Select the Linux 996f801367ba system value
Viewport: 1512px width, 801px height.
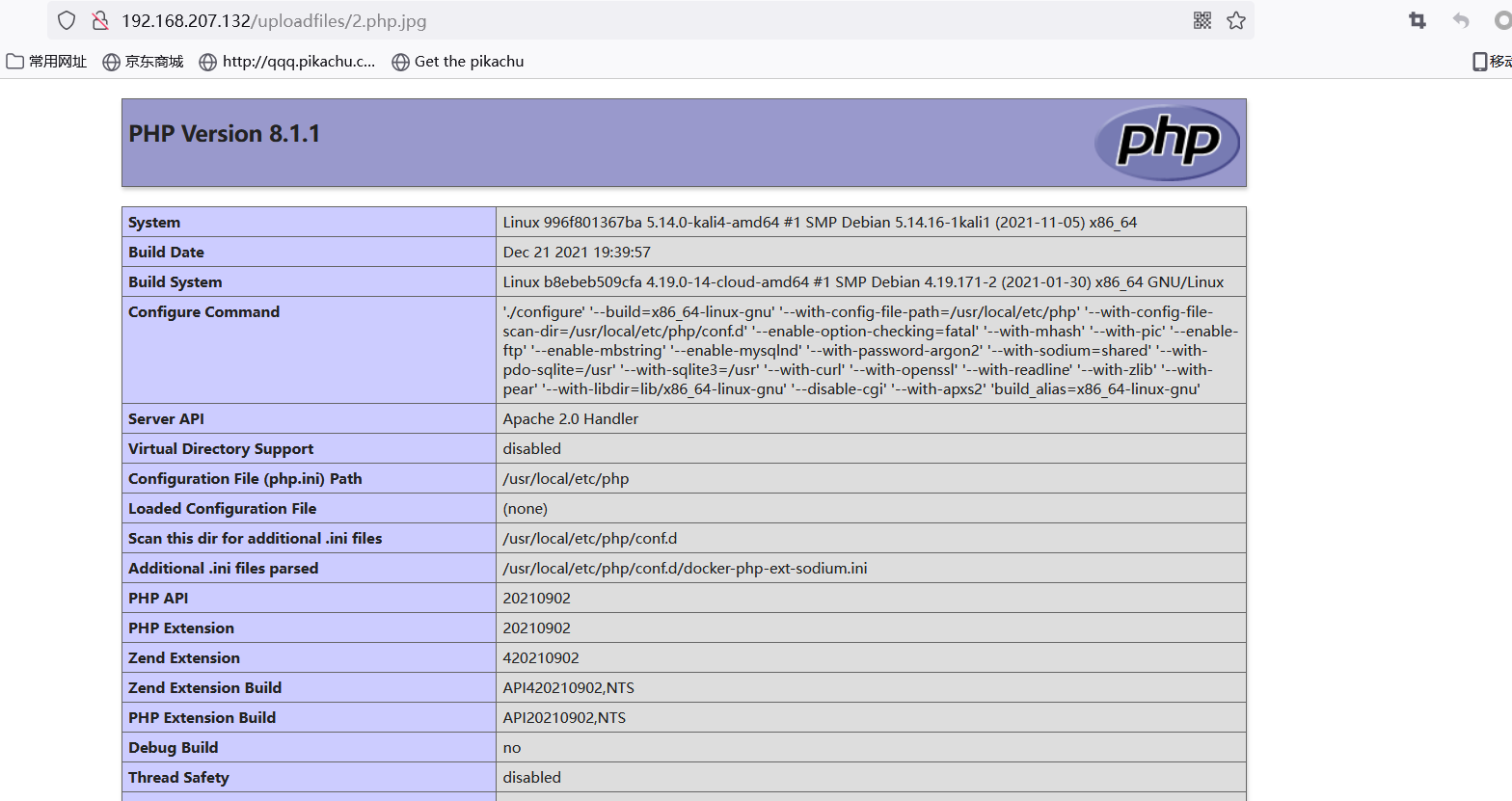pos(820,223)
